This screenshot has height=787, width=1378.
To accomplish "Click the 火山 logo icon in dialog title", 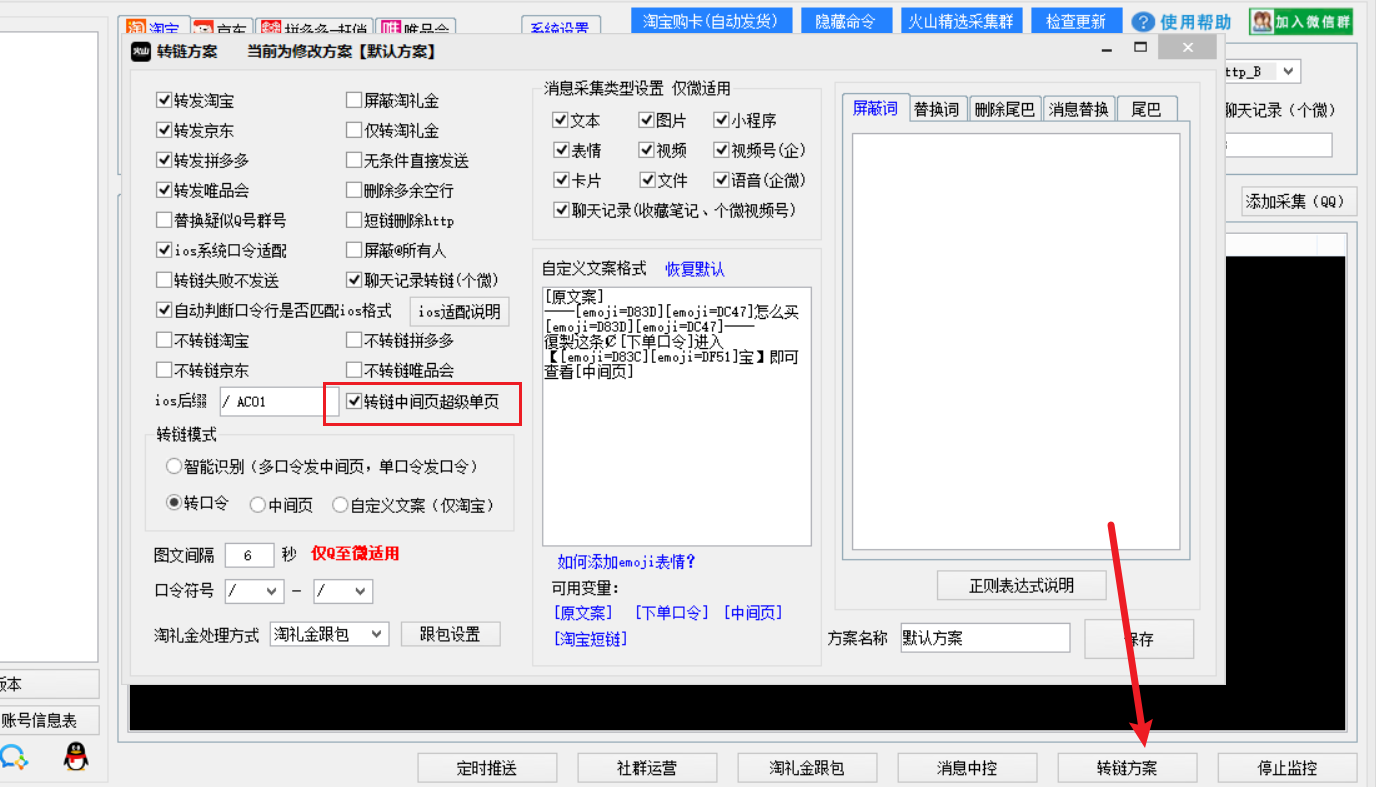I will [141, 51].
